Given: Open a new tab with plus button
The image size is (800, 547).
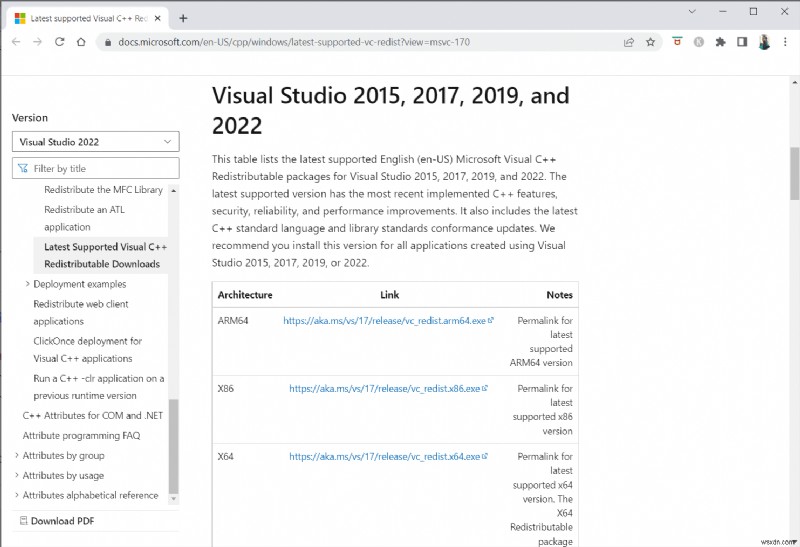Looking at the screenshot, I should click(183, 18).
